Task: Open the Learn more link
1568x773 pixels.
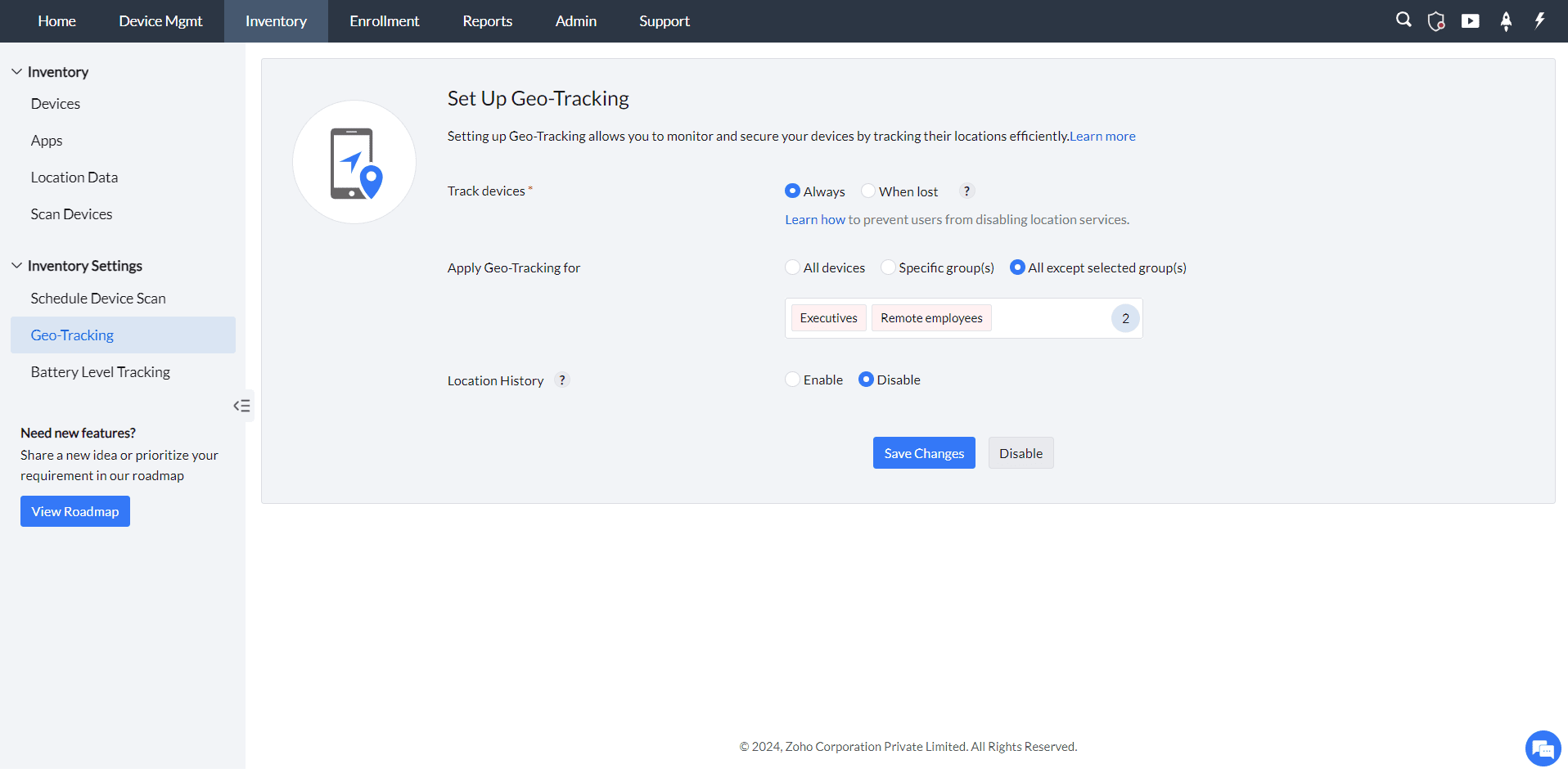Action: click(x=1102, y=136)
